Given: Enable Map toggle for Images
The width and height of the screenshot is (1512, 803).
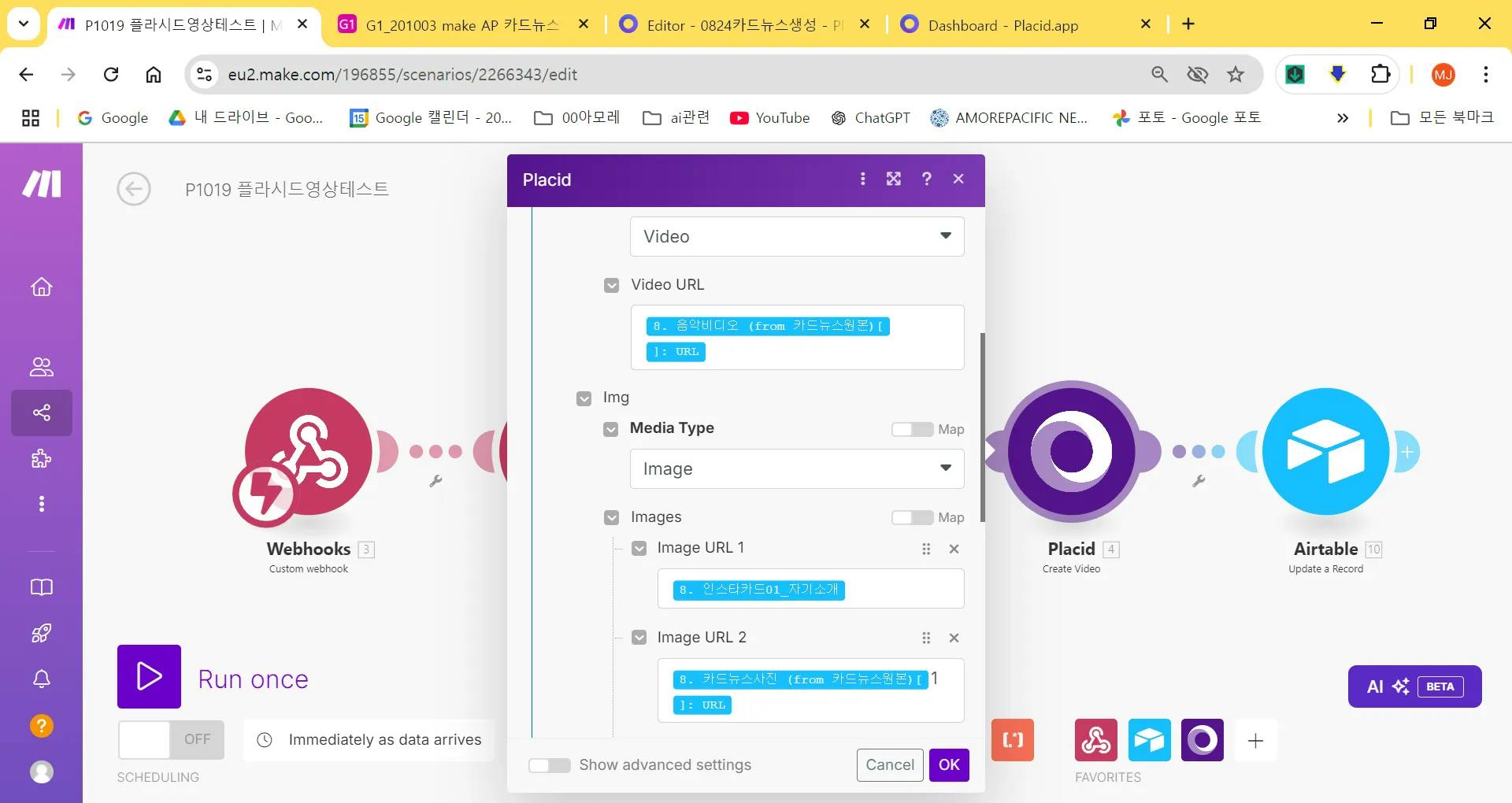Looking at the screenshot, I should tap(912, 517).
